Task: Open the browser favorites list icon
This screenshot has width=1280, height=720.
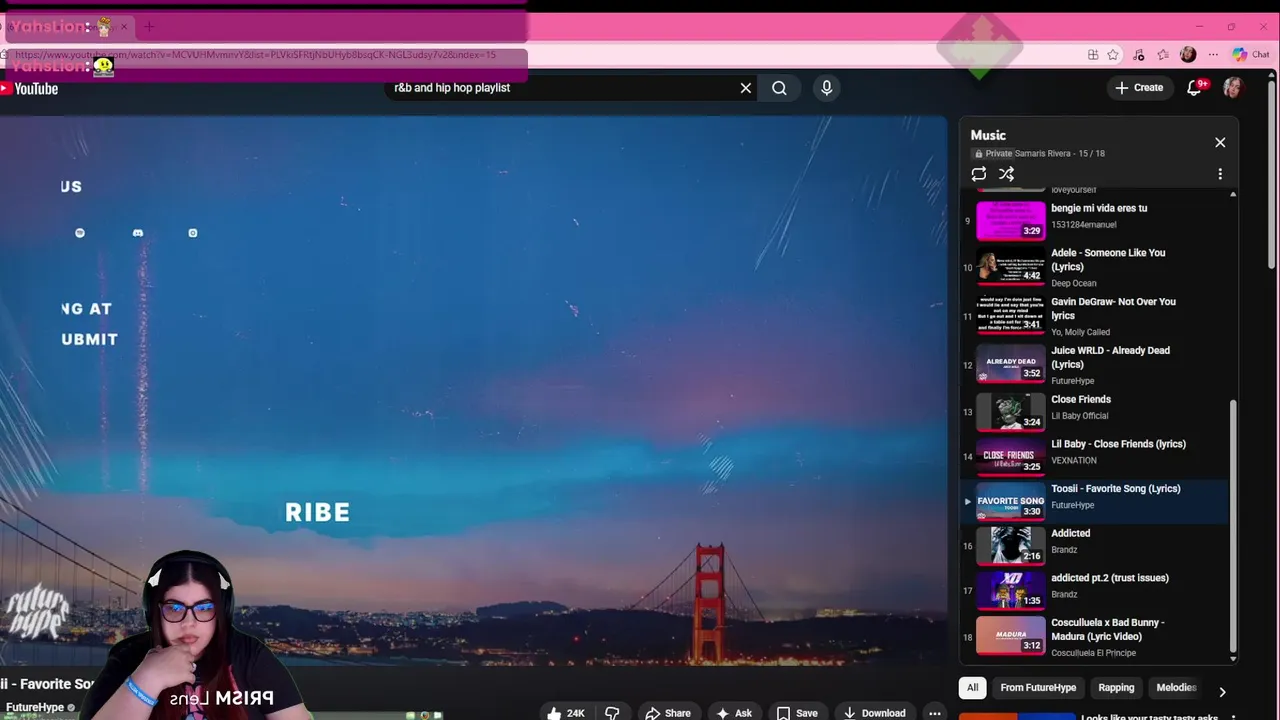Action: click(x=1163, y=55)
